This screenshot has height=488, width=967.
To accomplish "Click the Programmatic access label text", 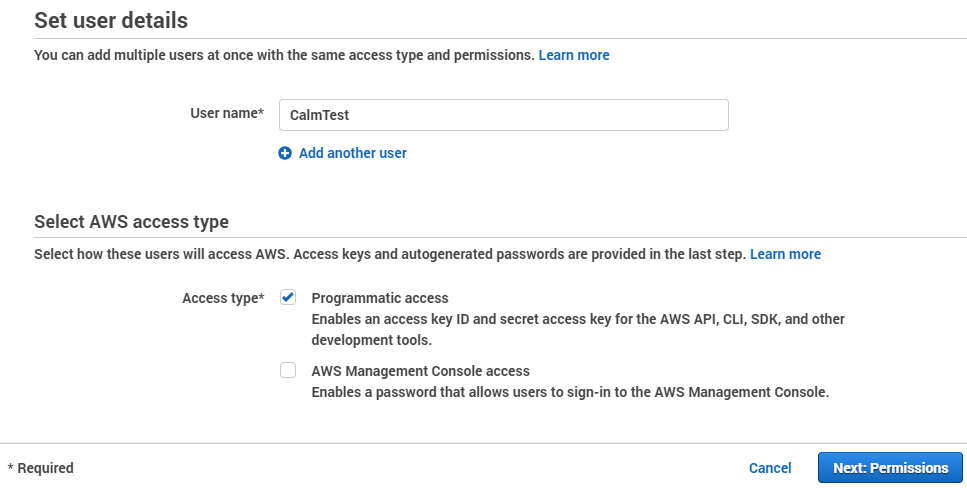I will [x=380, y=298].
